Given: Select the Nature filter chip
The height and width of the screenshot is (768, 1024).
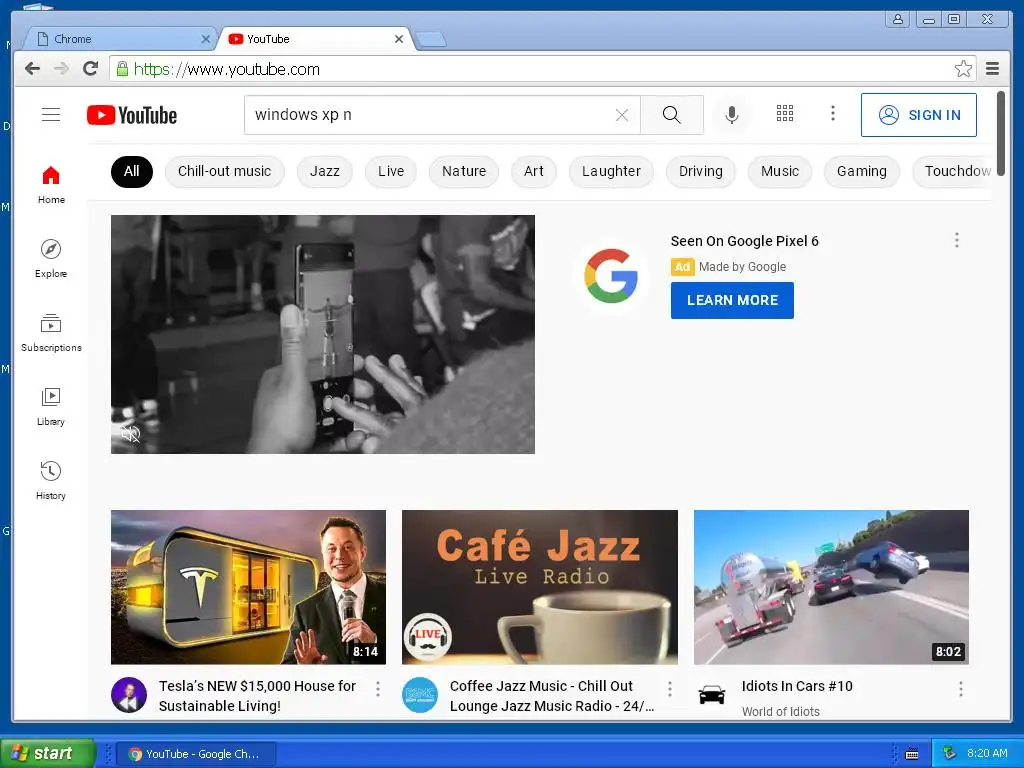Looking at the screenshot, I should 464,172.
